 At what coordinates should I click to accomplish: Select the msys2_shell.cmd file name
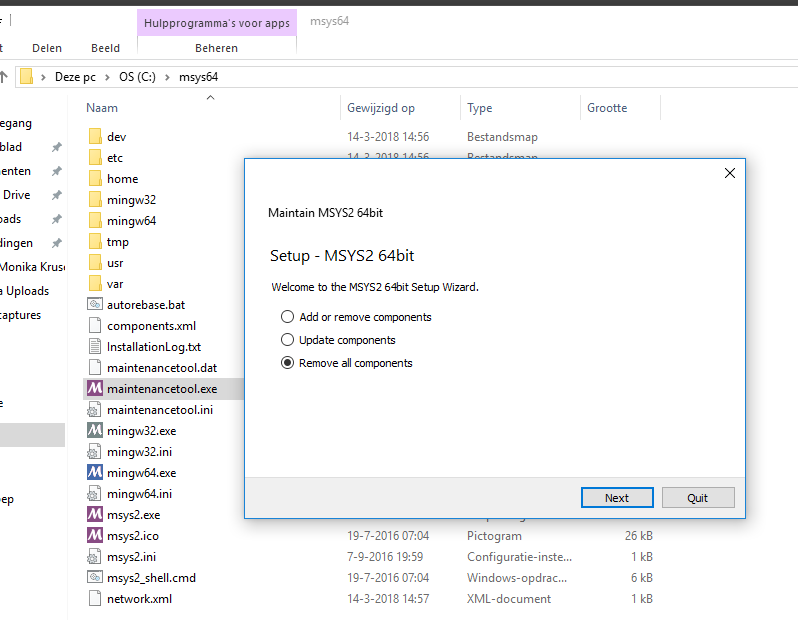151,578
